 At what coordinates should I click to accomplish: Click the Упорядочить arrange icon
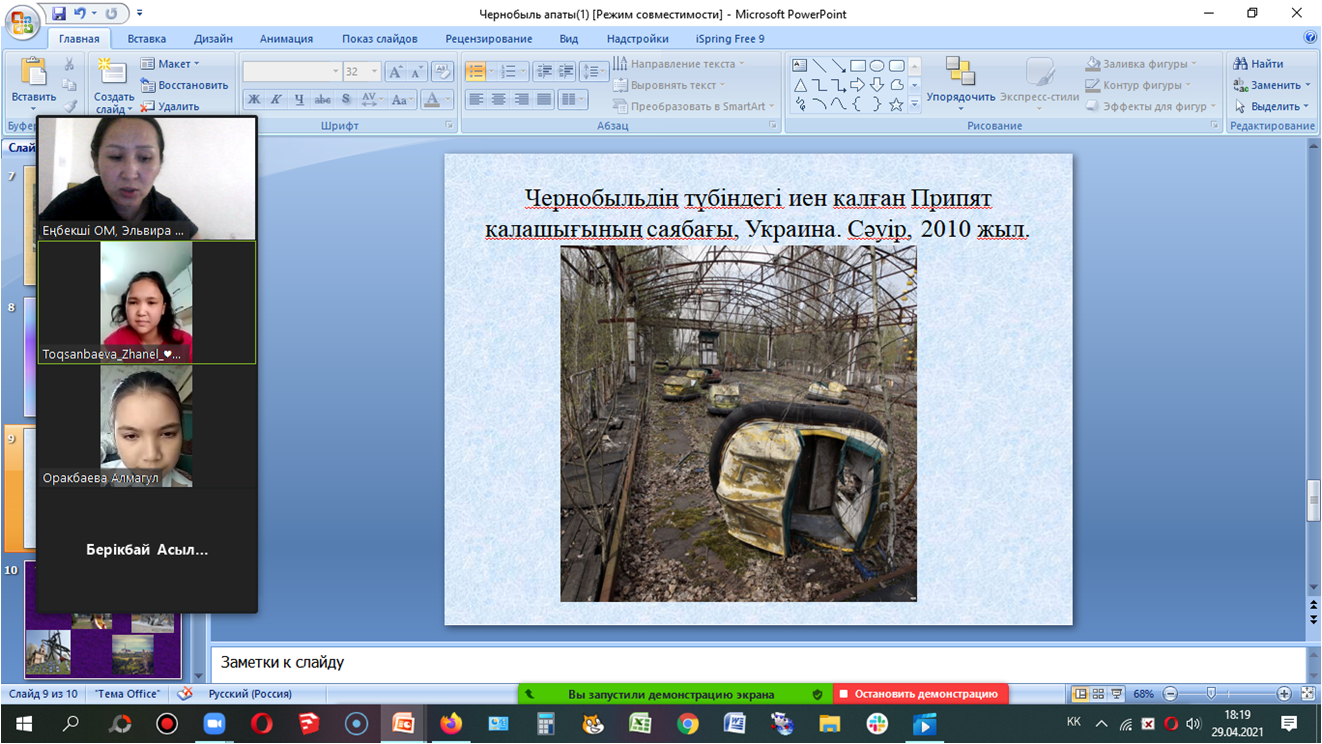pyautogui.click(x=960, y=73)
